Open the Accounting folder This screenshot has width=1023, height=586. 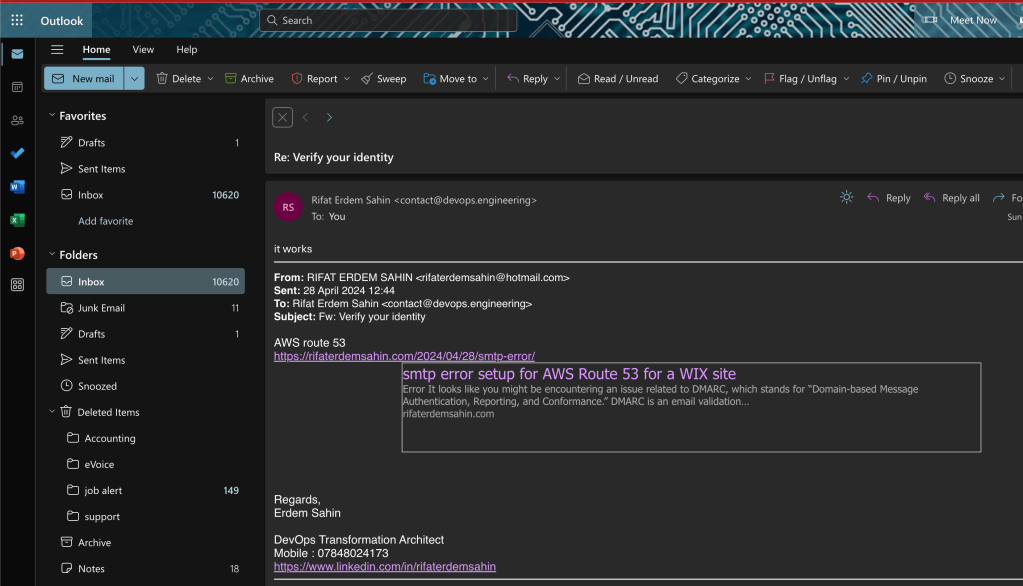tap(145, 438)
